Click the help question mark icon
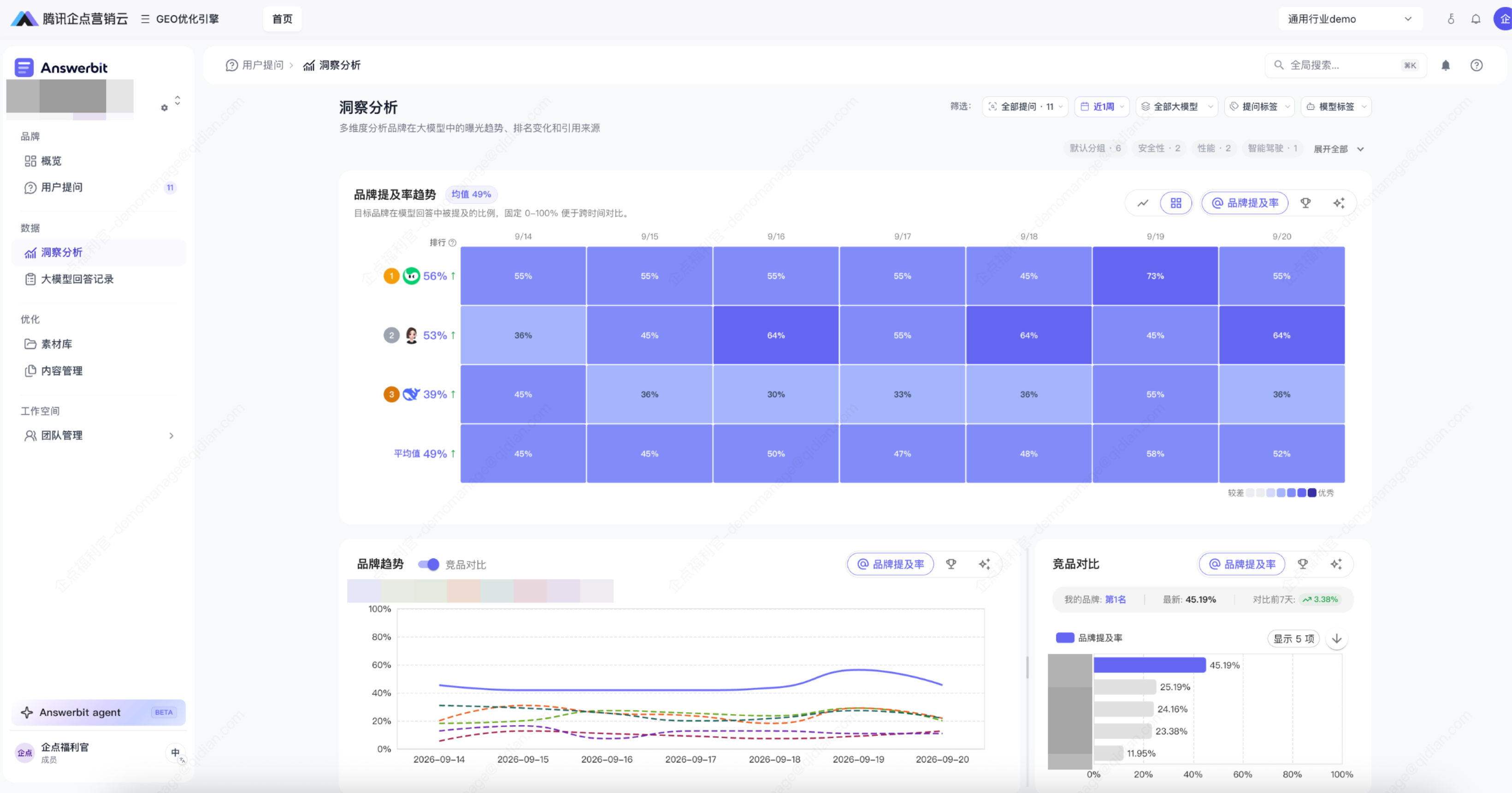This screenshot has width=1512, height=793. tap(1476, 65)
